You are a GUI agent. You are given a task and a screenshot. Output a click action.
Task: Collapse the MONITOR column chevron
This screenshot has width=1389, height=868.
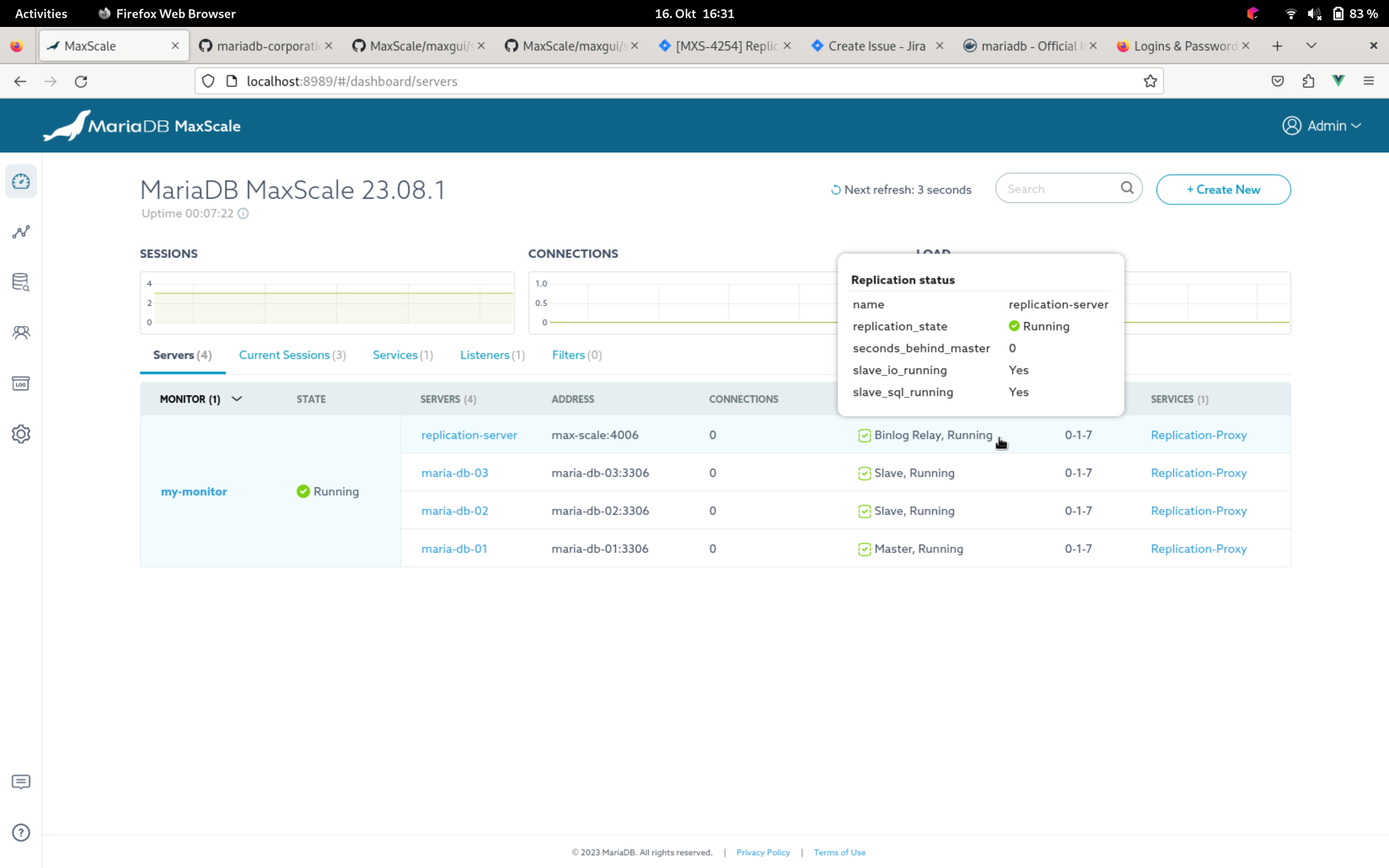point(236,399)
